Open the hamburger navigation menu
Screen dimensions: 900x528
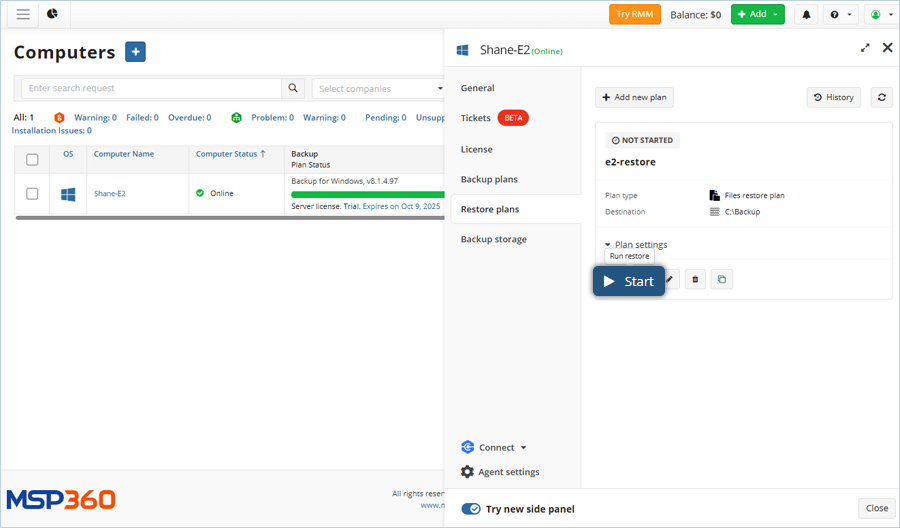pos(23,14)
